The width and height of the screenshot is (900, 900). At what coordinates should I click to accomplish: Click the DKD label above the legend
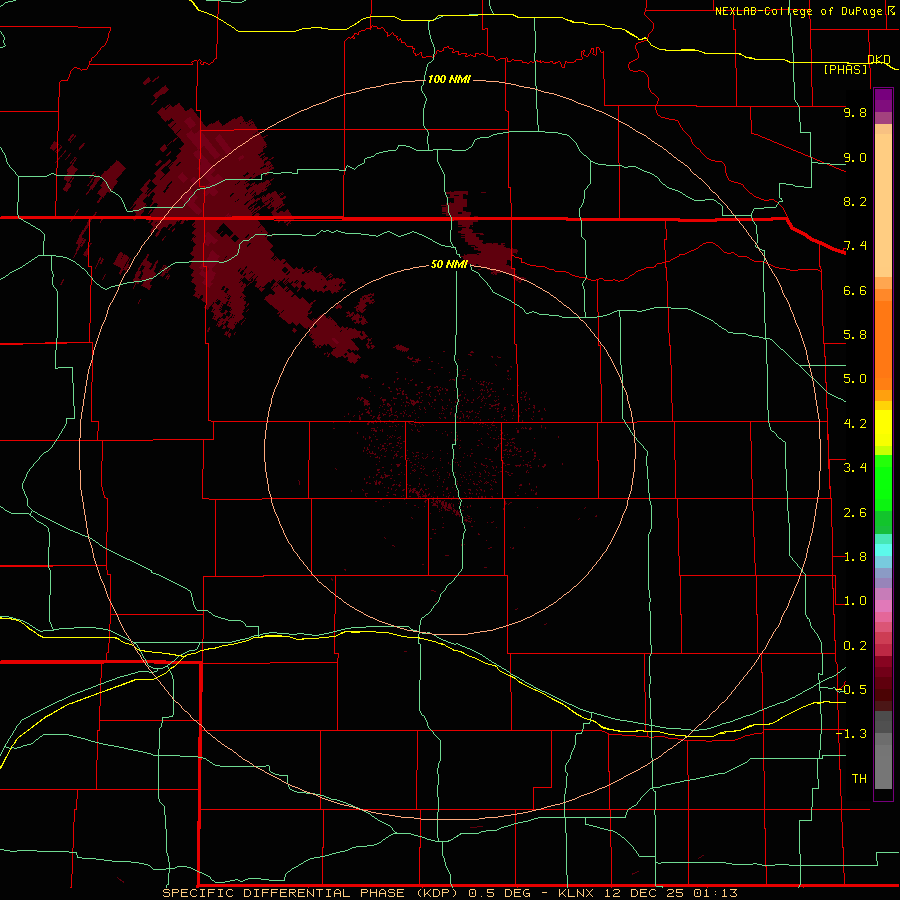click(x=879, y=59)
